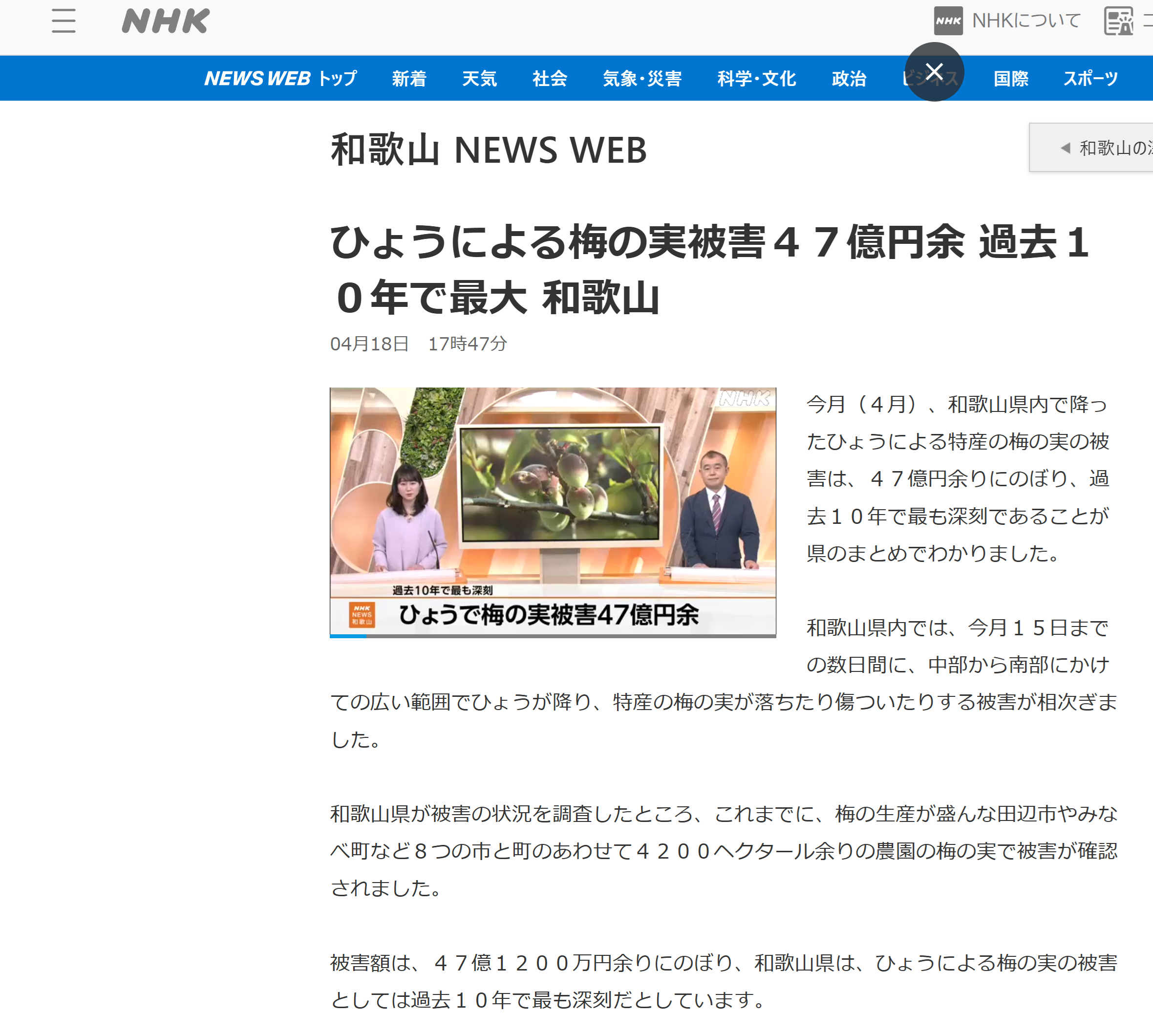Click the date 04月18日 17時47分
The image size is (1153, 1036).
(x=418, y=344)
